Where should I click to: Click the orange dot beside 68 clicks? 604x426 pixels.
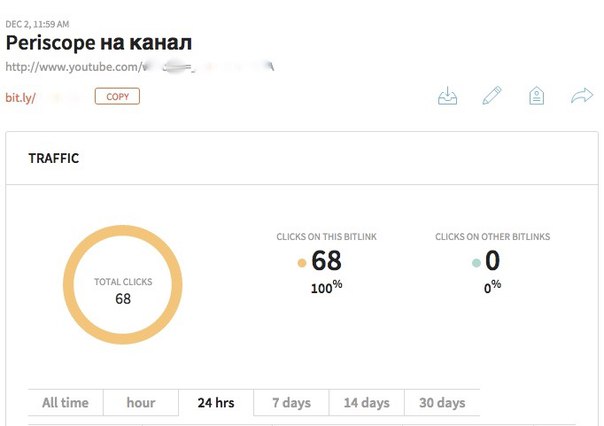tap(302, 263)
